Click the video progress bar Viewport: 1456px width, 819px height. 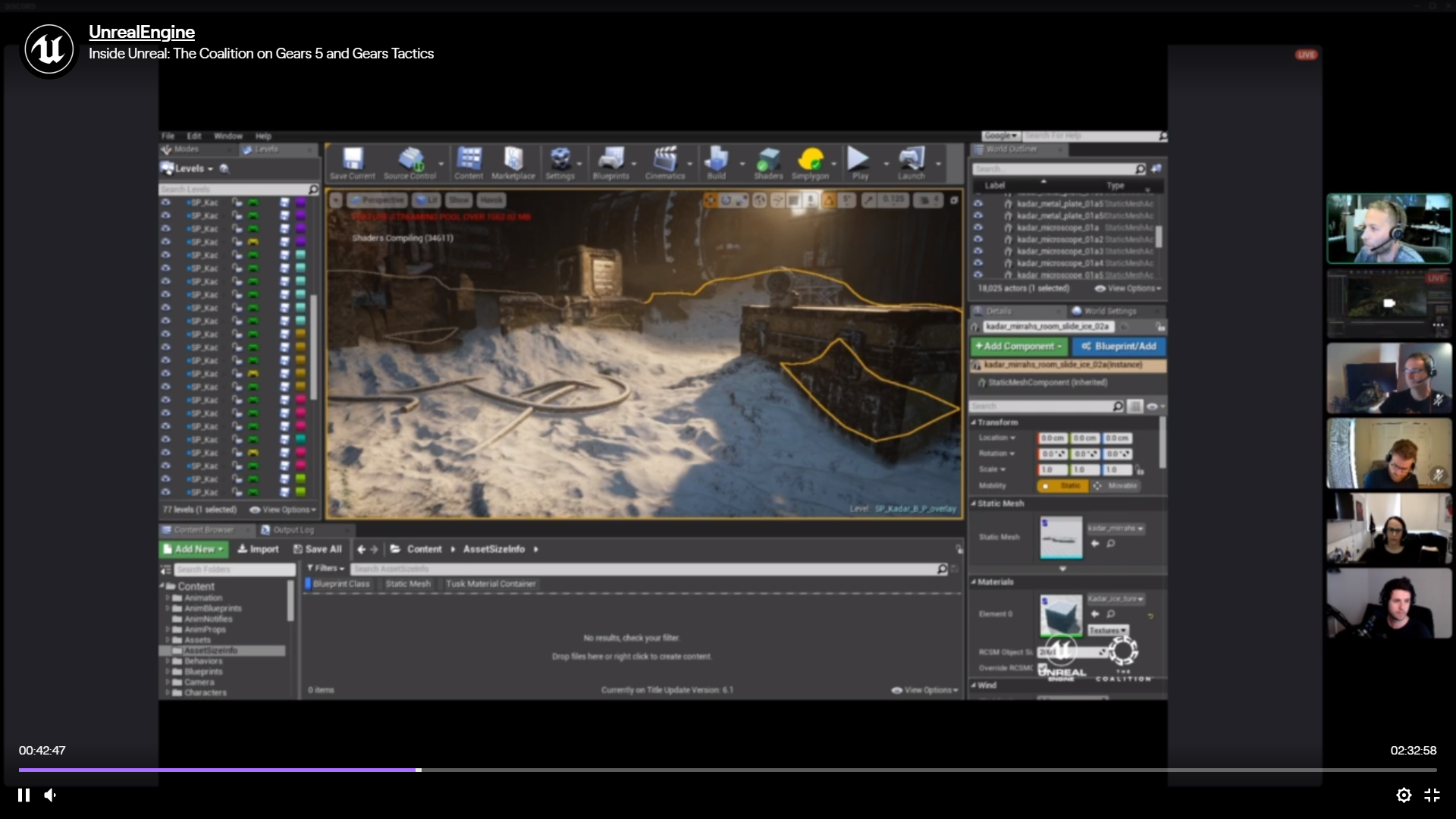pos(728,770)
